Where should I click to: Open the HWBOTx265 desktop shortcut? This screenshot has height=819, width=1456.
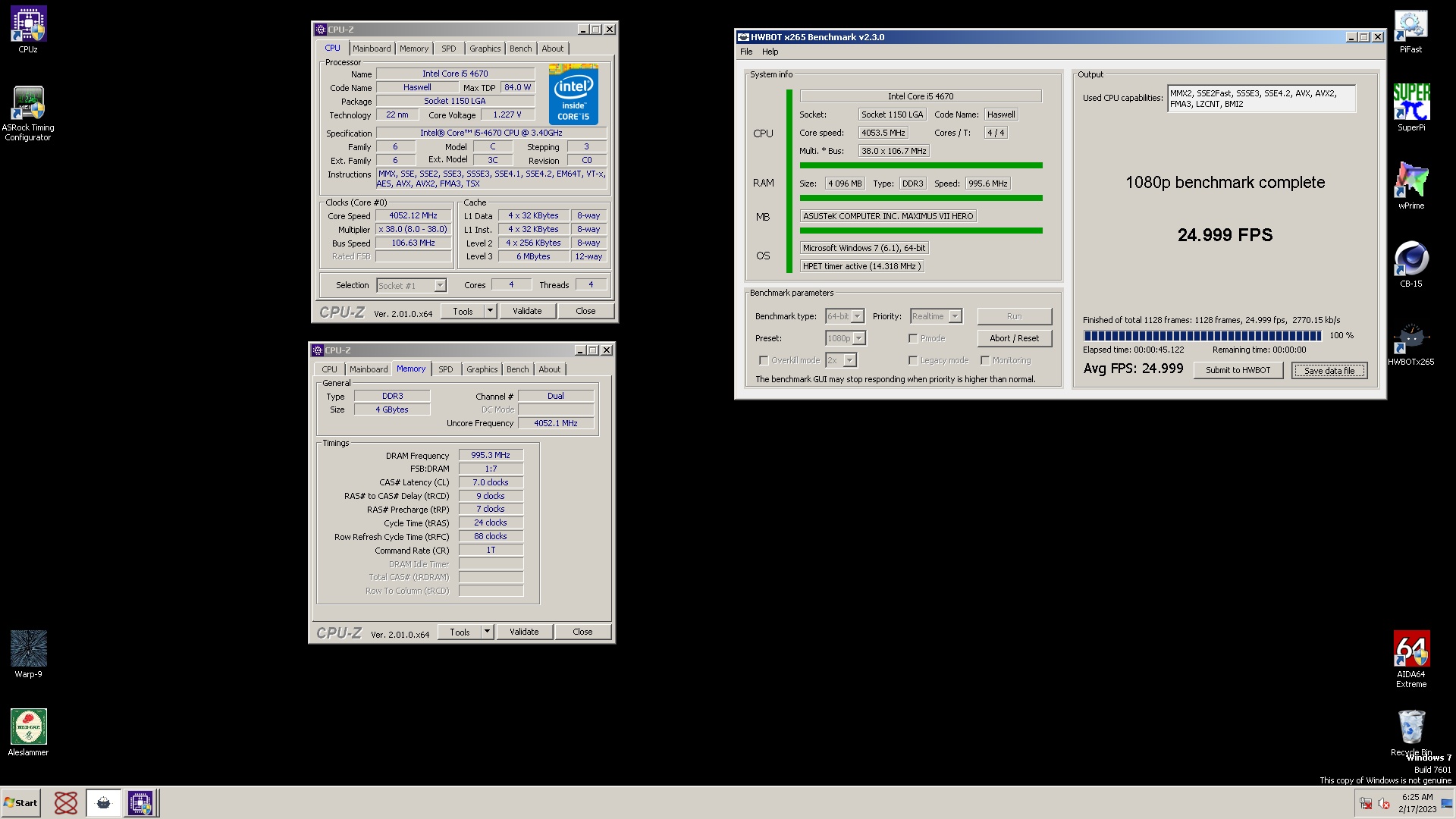1410,343
